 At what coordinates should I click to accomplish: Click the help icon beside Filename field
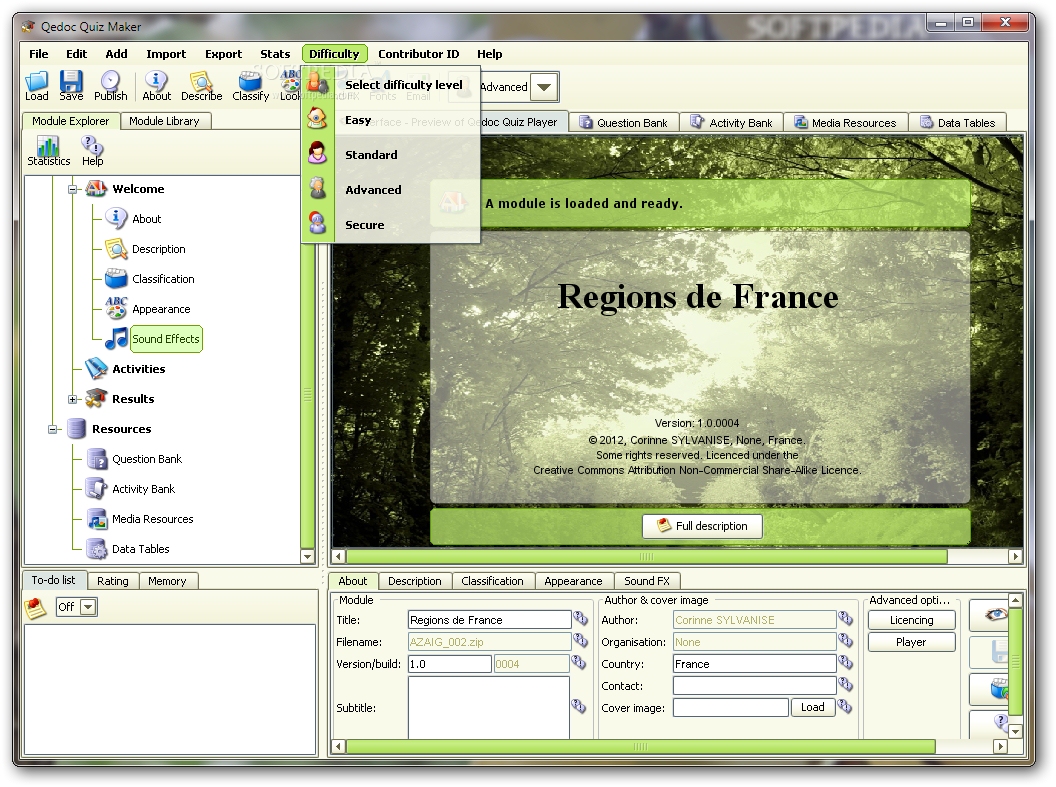pyautogui.click(x=580, y=640)
